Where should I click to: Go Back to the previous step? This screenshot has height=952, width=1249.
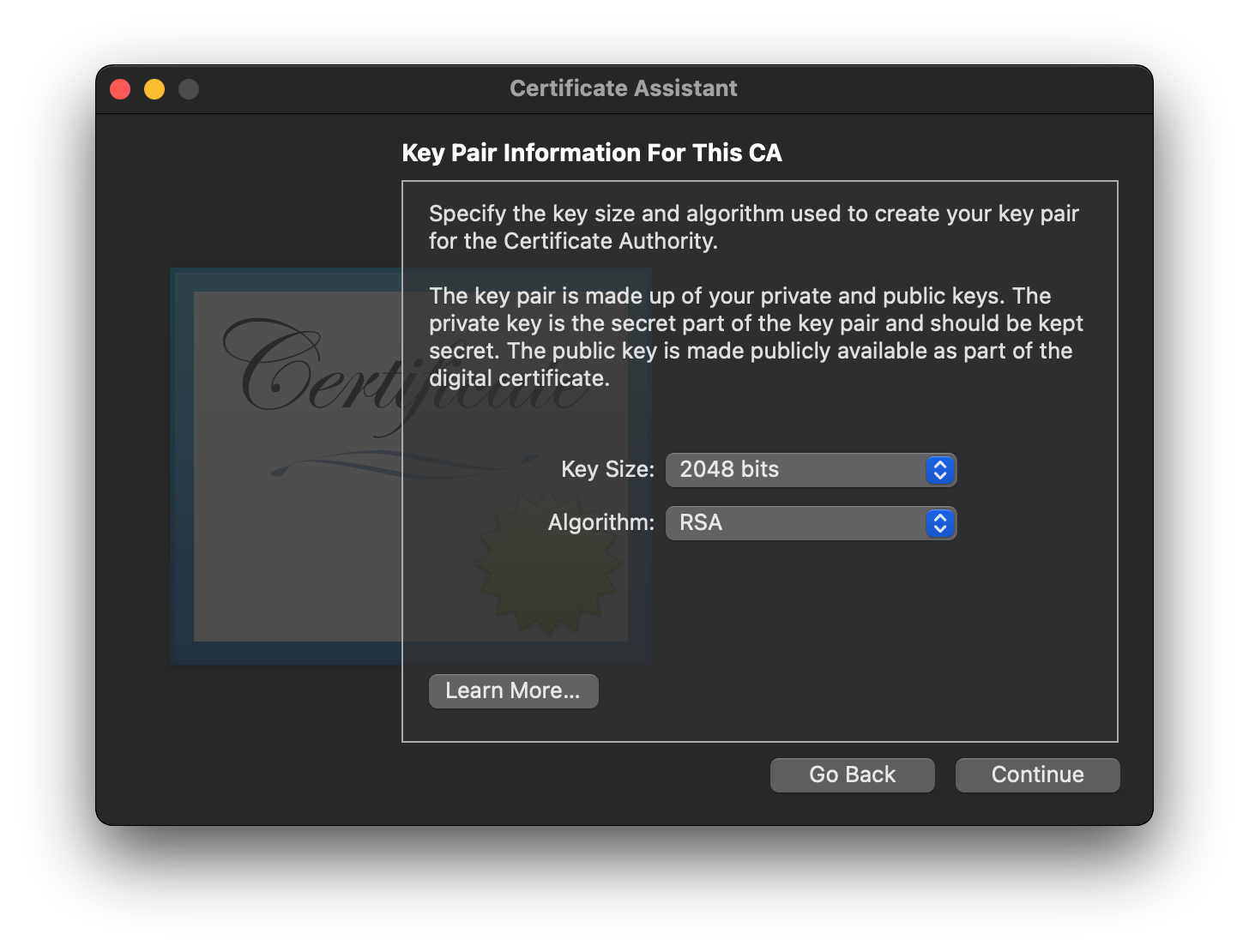[x=852, y=775]
